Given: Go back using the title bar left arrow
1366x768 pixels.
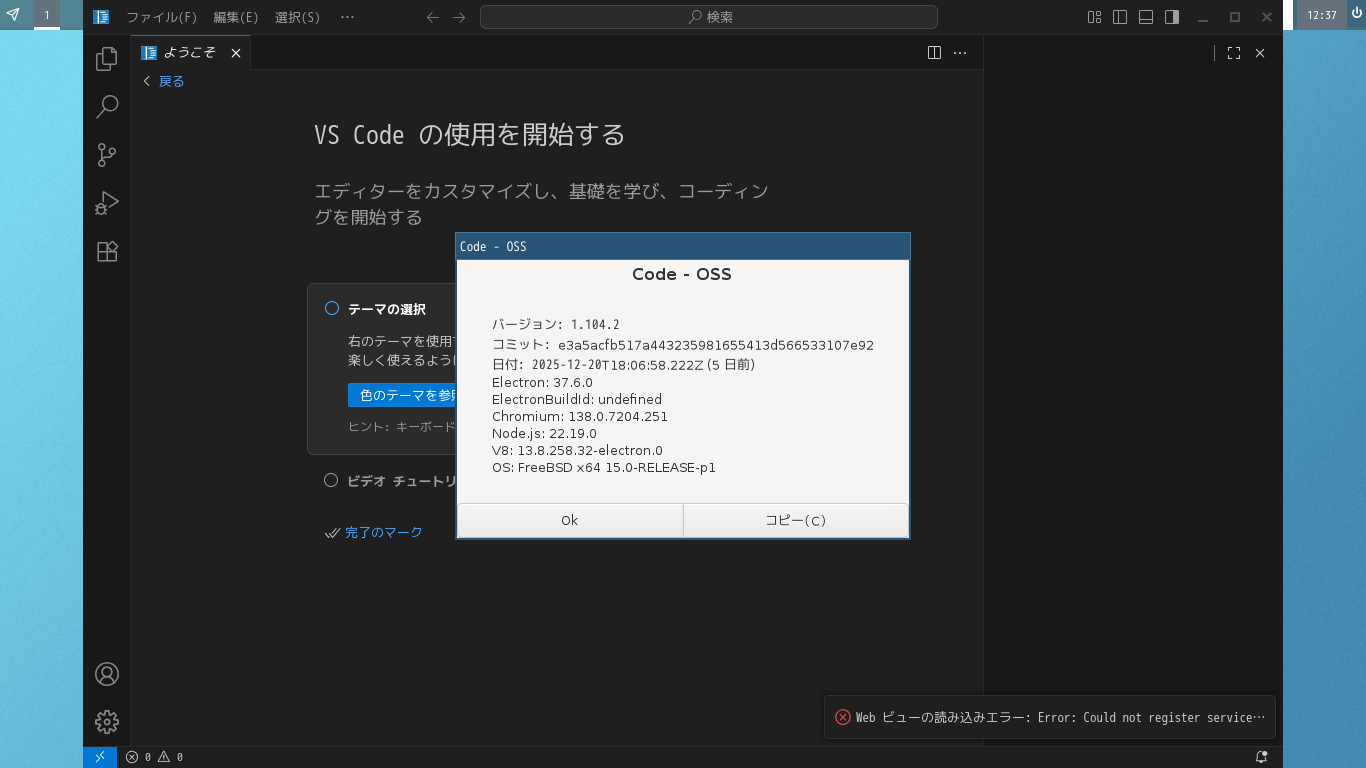Looking at the screenshot, I should click(x=432, y=17).
